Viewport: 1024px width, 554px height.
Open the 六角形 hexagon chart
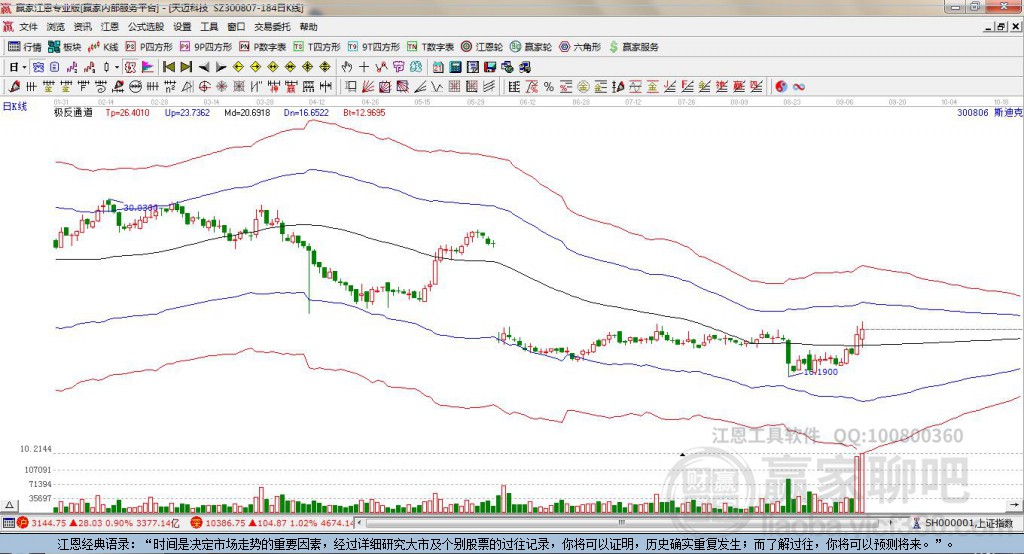click(x=580, y=47)
